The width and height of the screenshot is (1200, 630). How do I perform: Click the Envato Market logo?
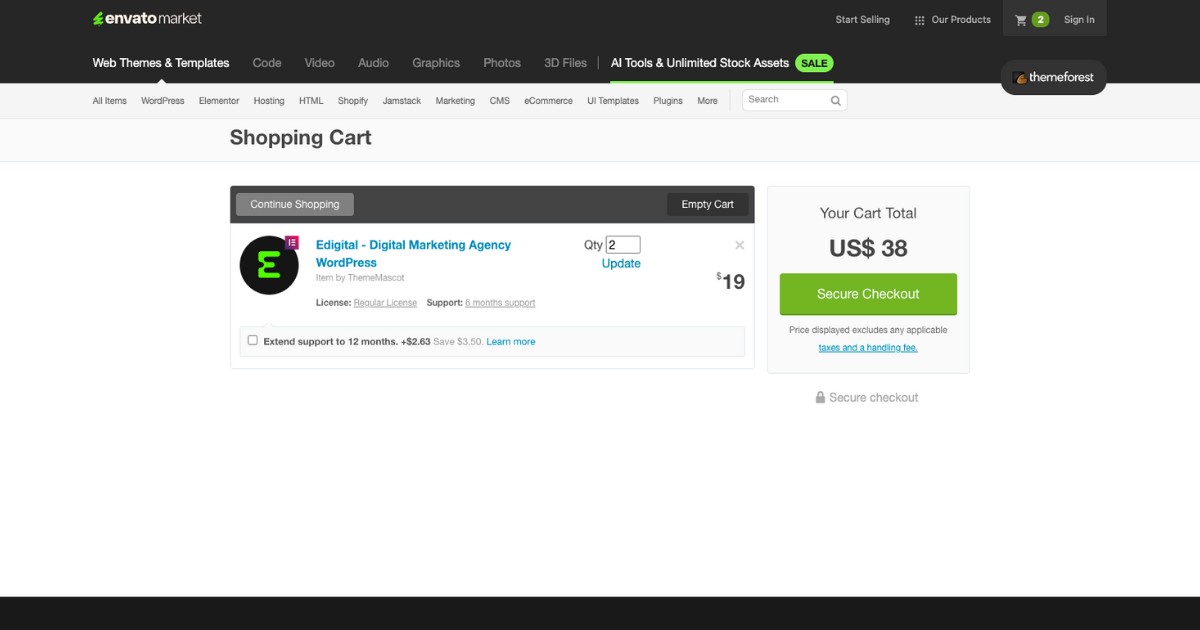coord(147,19)
